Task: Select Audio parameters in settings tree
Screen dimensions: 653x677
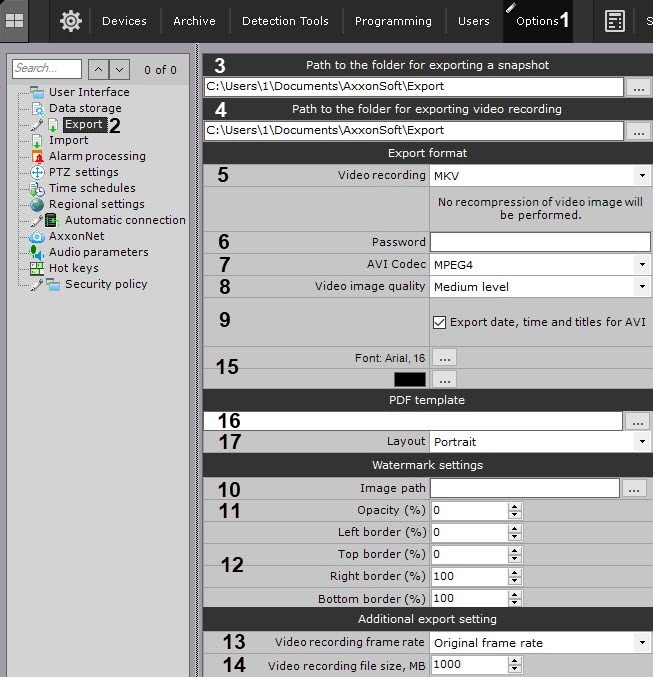Action: click(98, 252)
